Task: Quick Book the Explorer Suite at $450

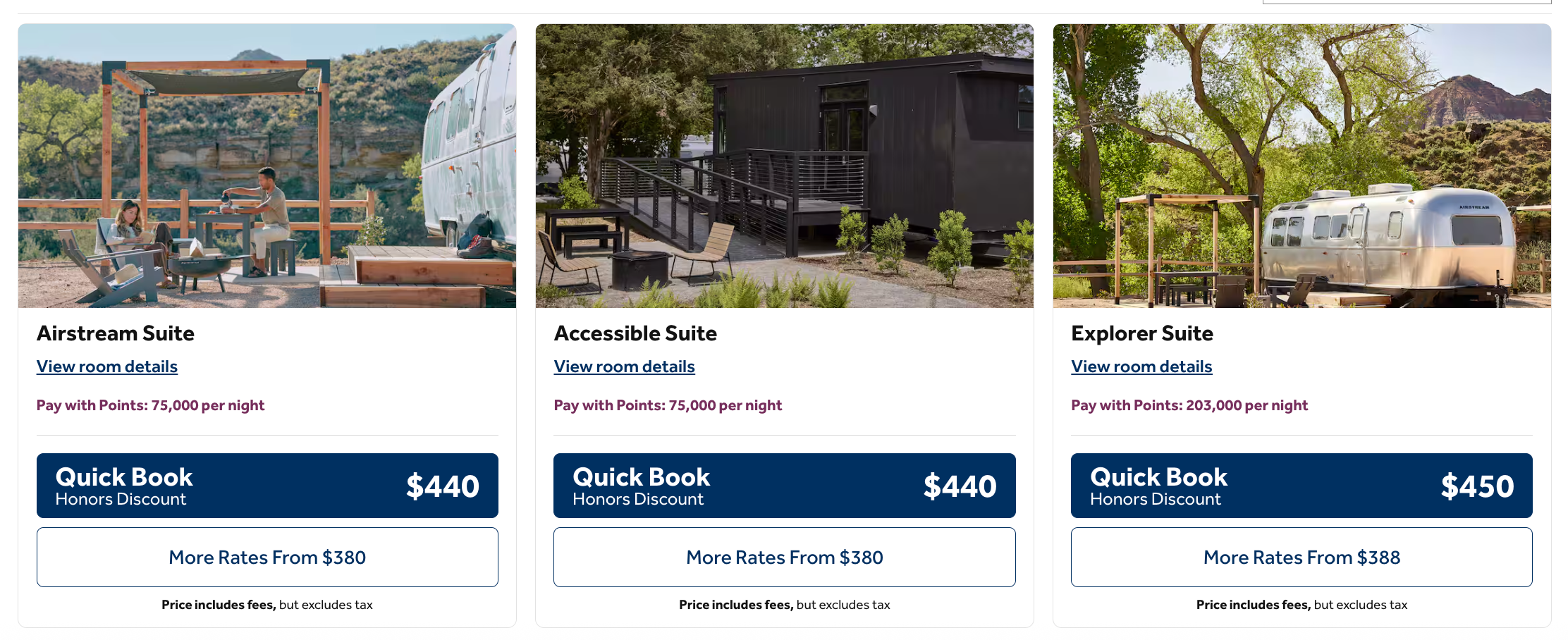Action: [x=1301, y=486]
